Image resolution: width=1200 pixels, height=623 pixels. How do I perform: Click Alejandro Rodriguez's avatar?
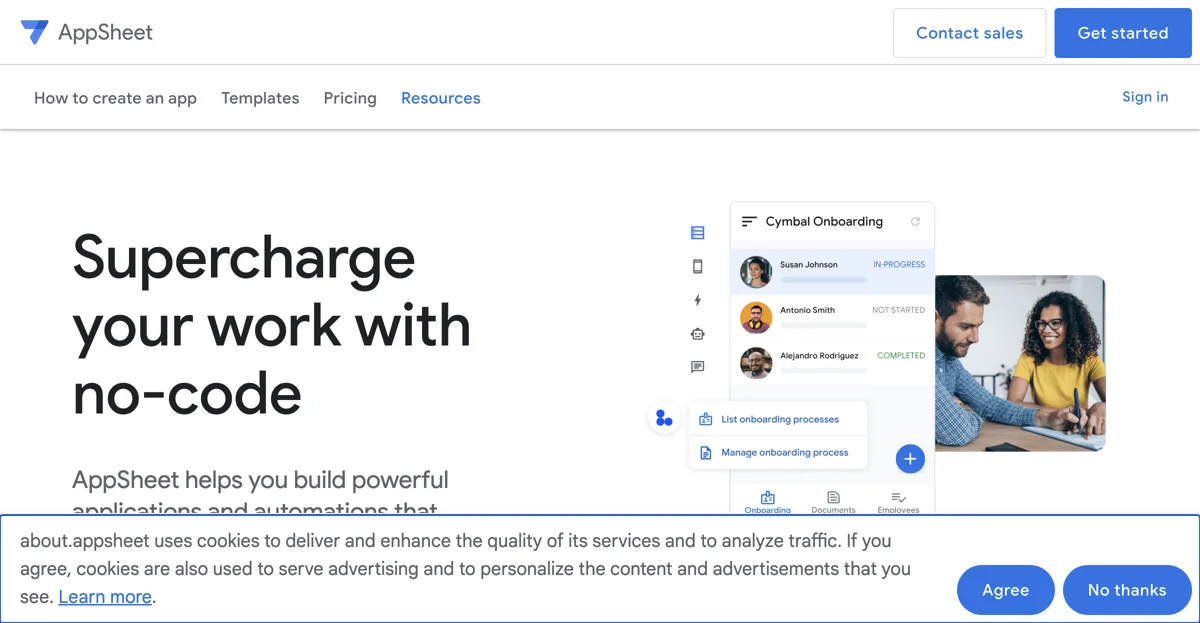click(756, 363)
